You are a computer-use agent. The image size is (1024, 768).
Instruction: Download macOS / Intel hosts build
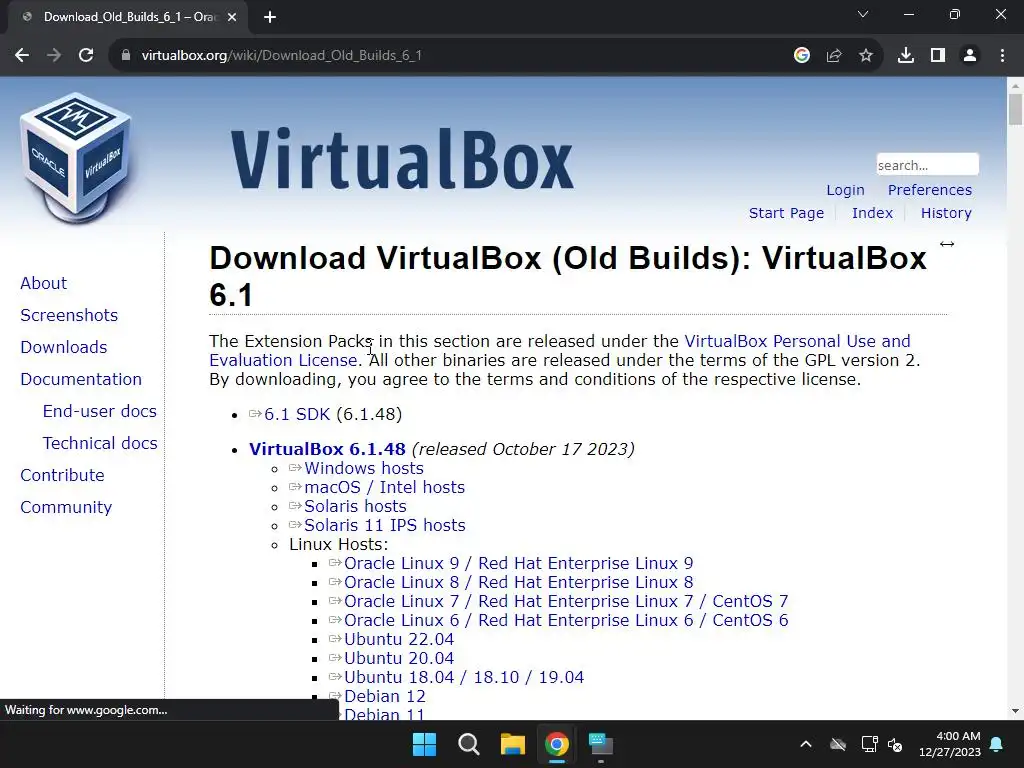(385, 487)
